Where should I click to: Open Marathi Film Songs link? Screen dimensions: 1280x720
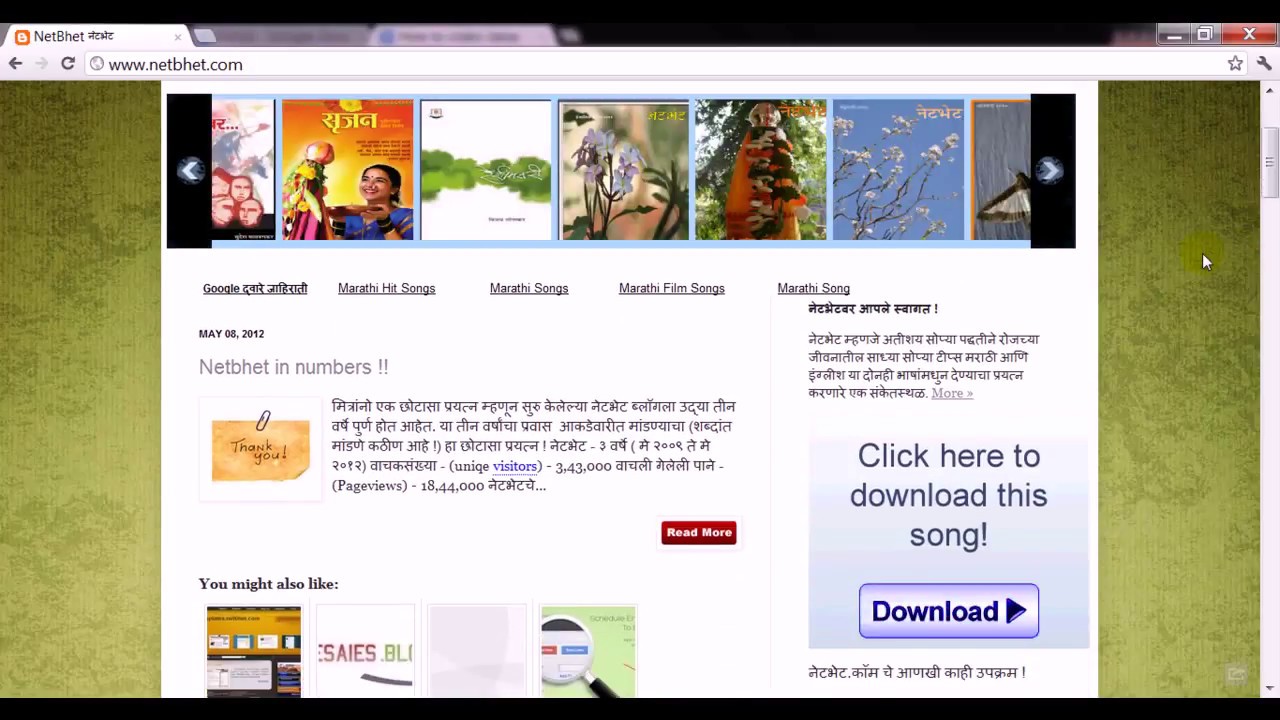[x=671, y=288]
